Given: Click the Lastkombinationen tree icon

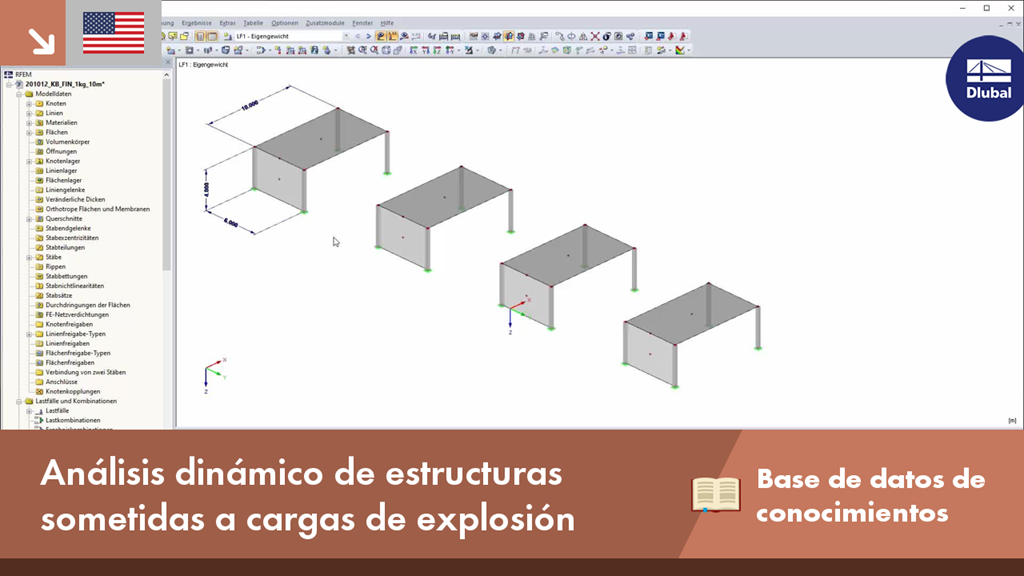Looking at the screenshot, I should tap(39, 421).
